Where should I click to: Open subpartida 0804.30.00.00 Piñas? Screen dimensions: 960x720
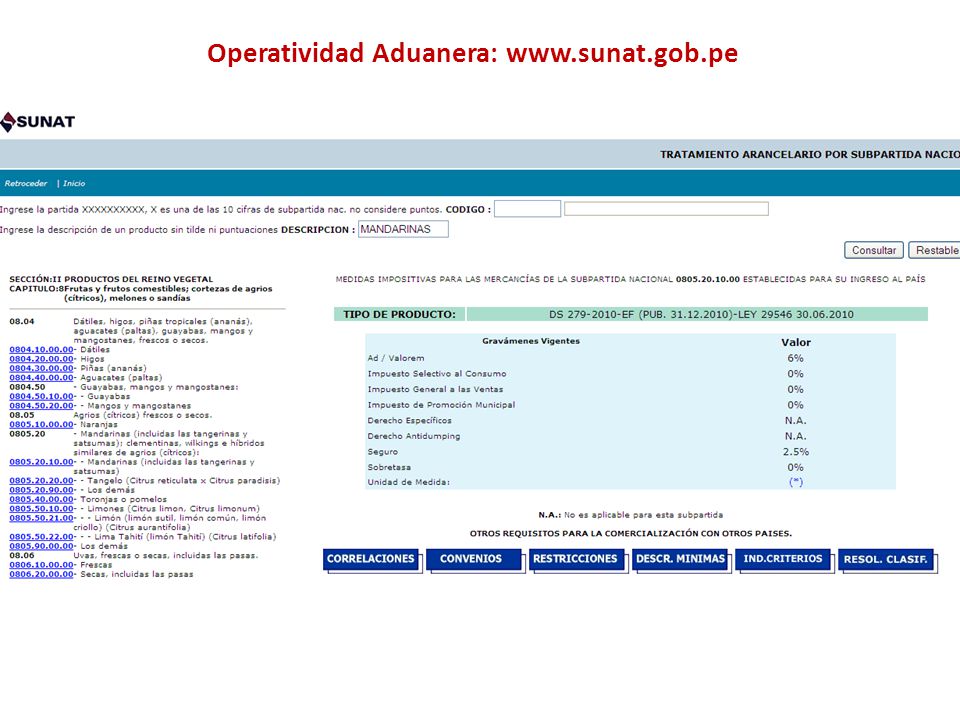42,368
